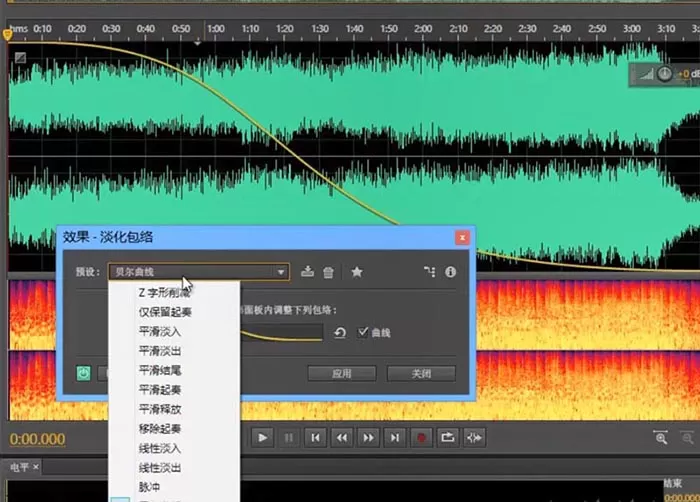Image resolution: width=700 pixels, height=502 pixels.
Task: Delete the selected preset trash icon
Action: (328, 272)
